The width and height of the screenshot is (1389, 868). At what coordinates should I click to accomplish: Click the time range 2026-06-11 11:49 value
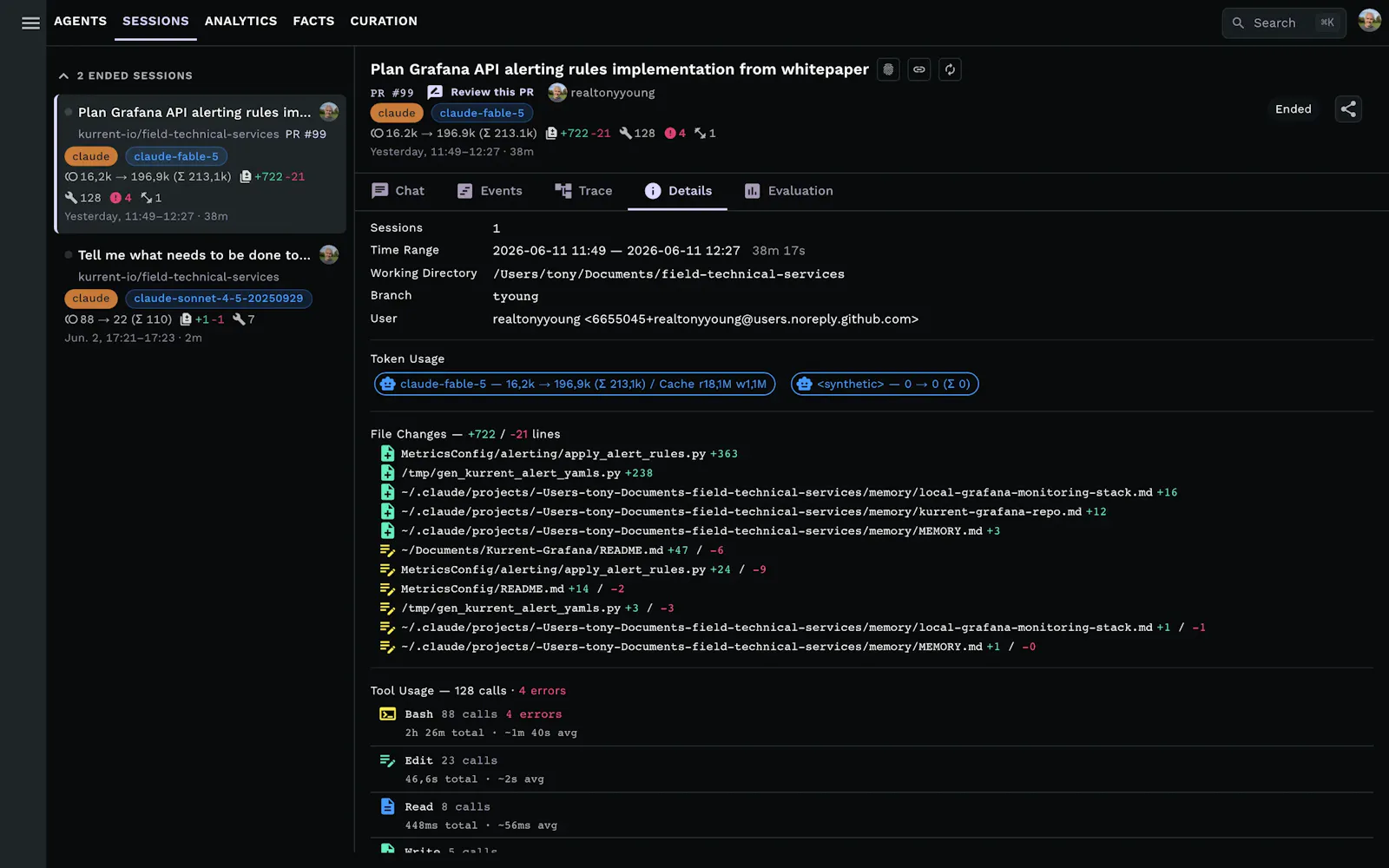pyautogui.click(x=616, y=250)
